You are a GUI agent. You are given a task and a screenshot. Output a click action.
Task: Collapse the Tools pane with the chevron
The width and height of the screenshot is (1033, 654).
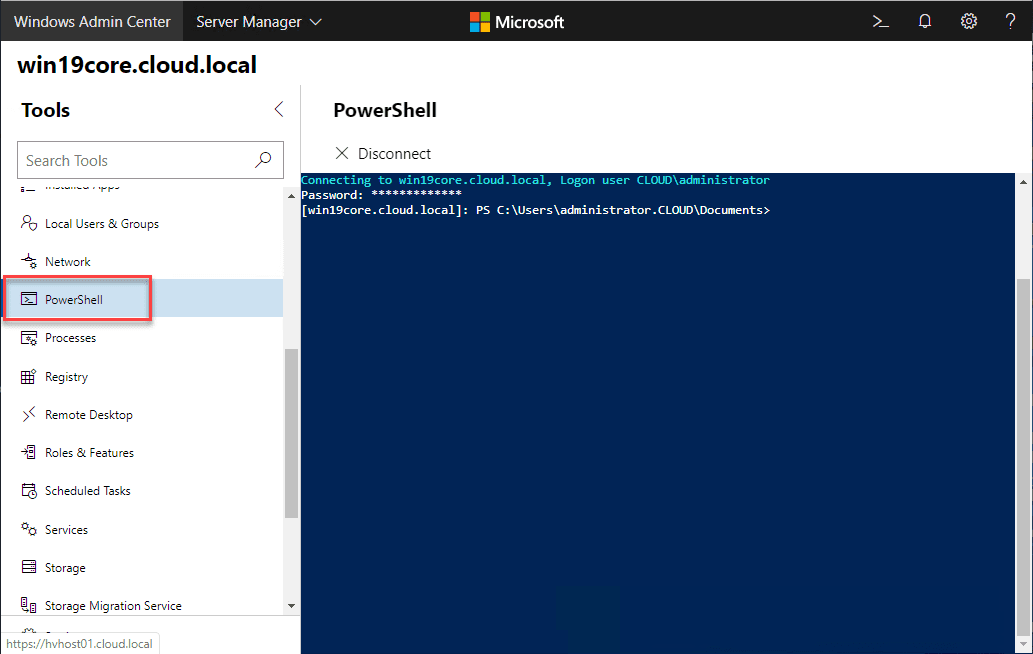[x=278, y=109]
